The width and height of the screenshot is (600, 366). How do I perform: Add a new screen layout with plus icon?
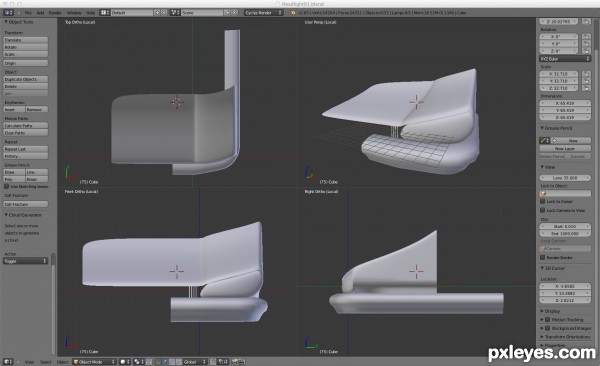point(157,13)
